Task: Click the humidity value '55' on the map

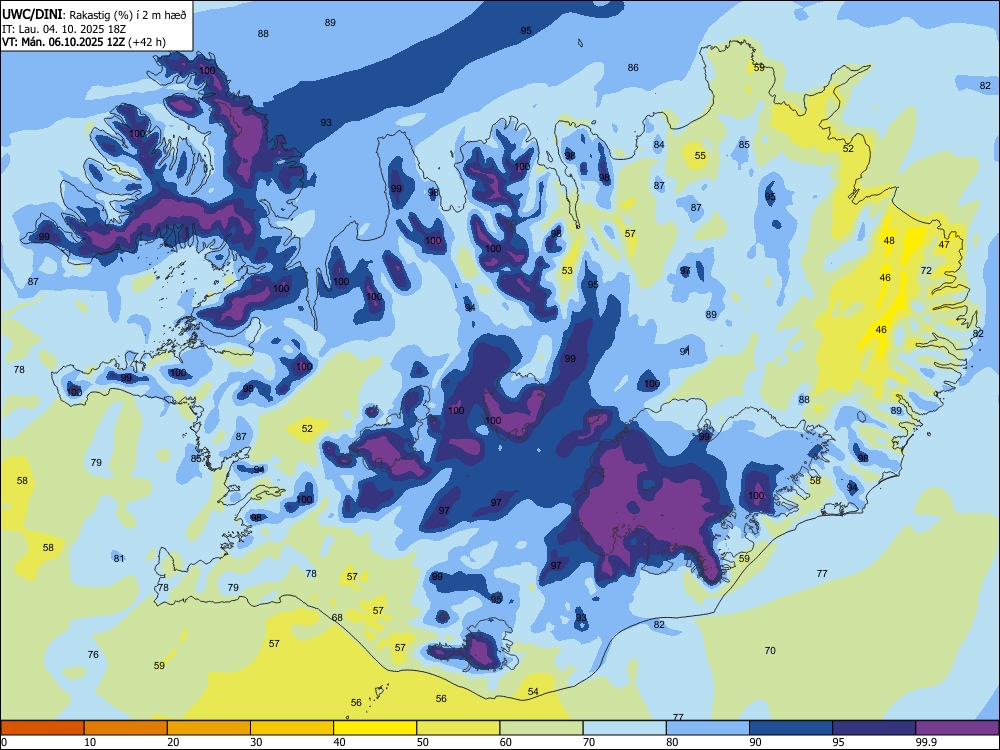Action: [x=700, y=156]
